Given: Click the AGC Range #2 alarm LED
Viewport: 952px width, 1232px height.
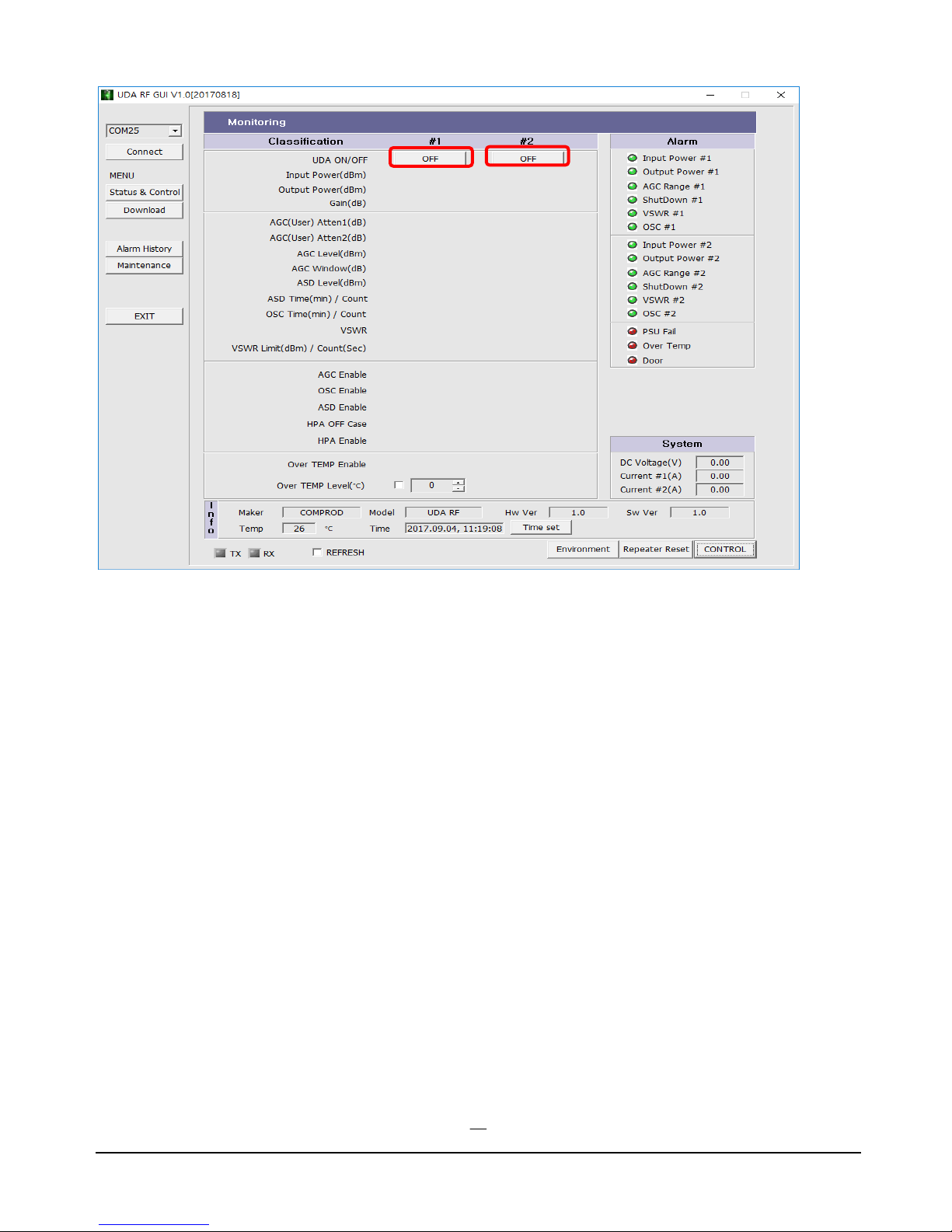Looking at the screenshot, I should click(632, 273).
